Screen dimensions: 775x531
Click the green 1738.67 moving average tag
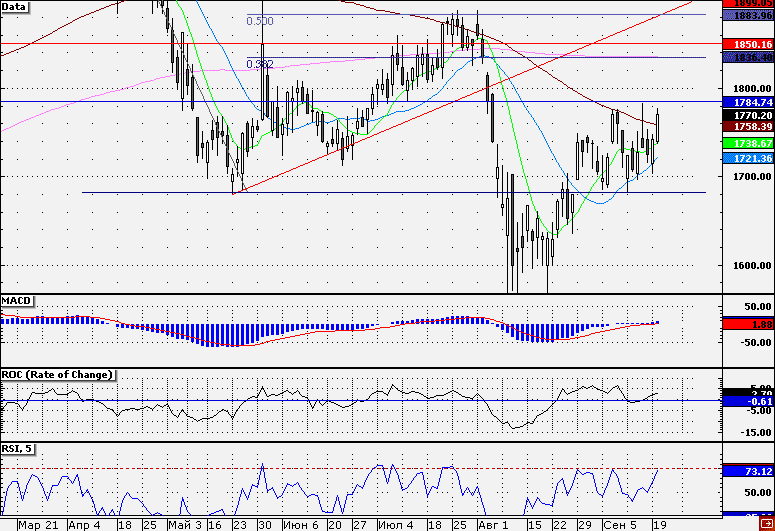point(748,144)
